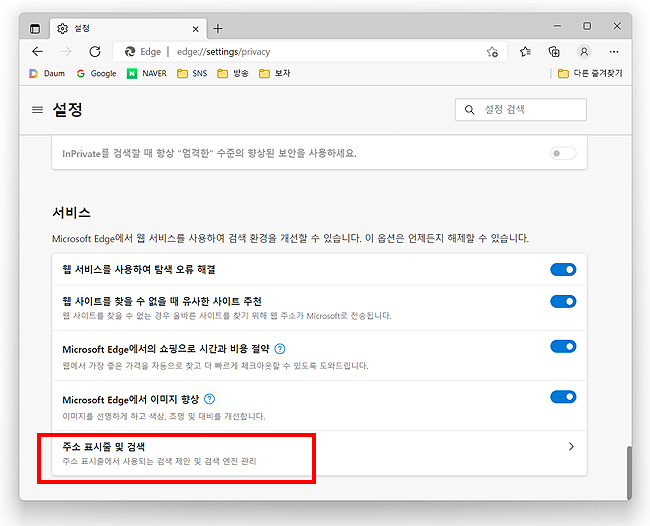Screen dimensions: 650x526
Task: Click the 설정 검색 search field
Action: point(521,109)
